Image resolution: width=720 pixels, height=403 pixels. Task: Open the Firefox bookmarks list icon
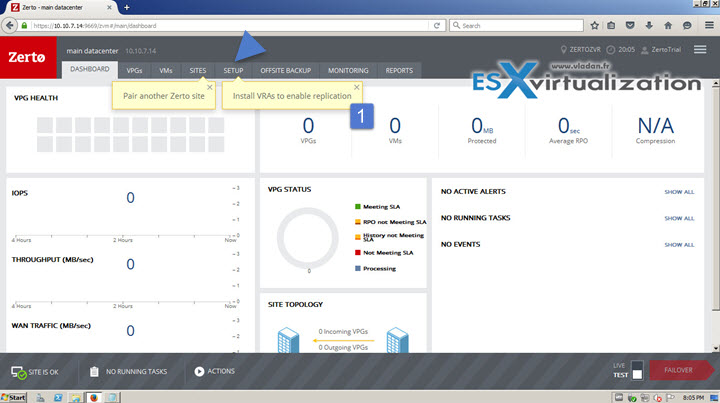pyautogui.click(x=611, y=26)
